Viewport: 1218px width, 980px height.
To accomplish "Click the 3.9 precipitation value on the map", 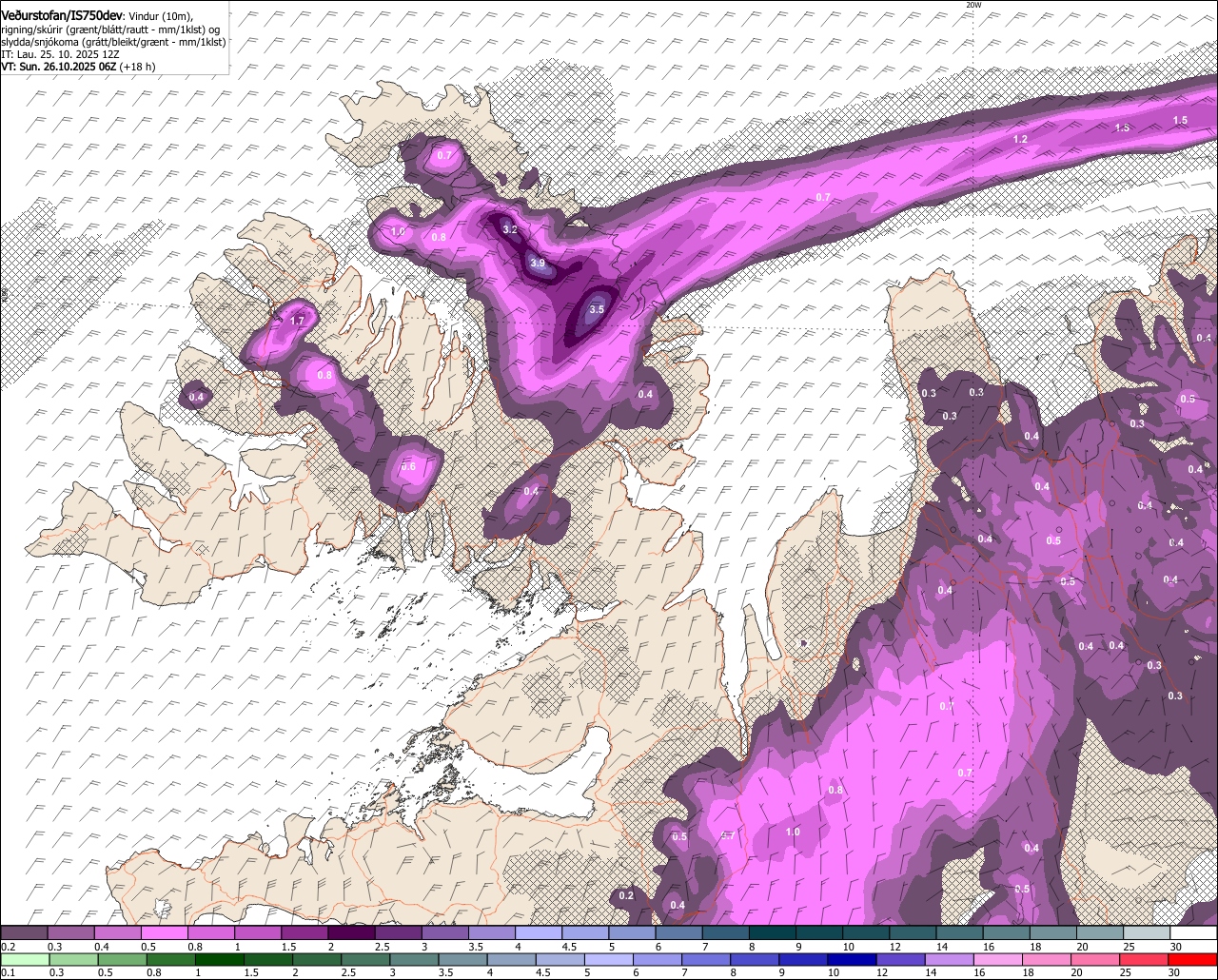I will click(x=538, y=264).
